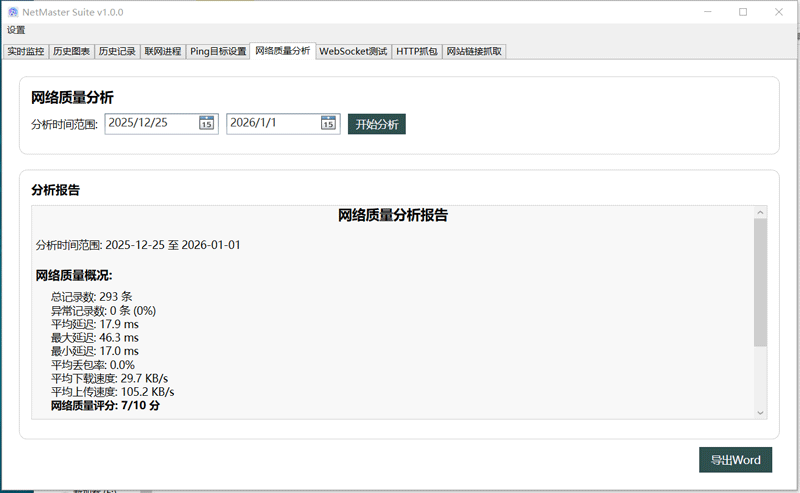The image size is (800, 493).
Task: Export the report with 导出Word
Action: [x=735, y=460]
